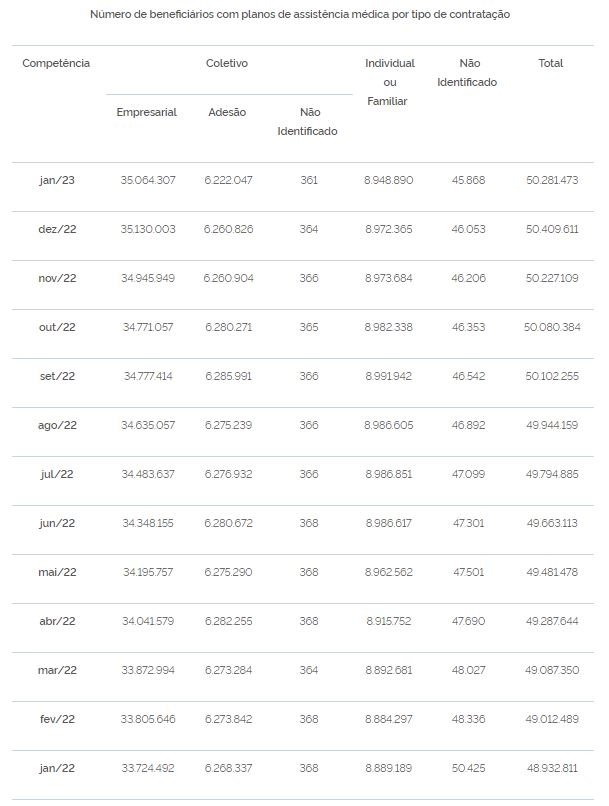The image size is (609, 806).
Task: Click the Total column header
Action: (550, 63)
